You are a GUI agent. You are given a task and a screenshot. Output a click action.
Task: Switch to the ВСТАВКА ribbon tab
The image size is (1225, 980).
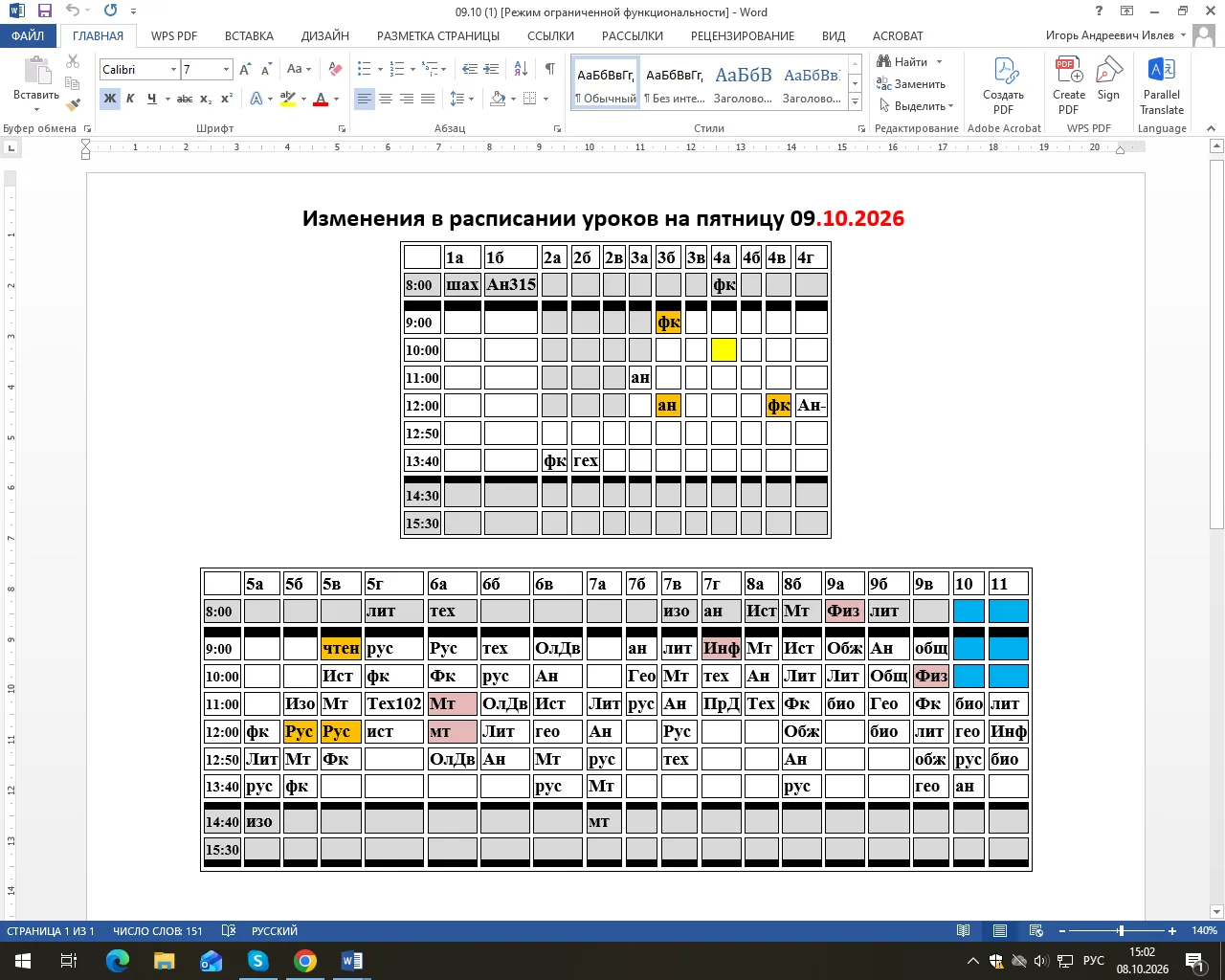[249, 35]
